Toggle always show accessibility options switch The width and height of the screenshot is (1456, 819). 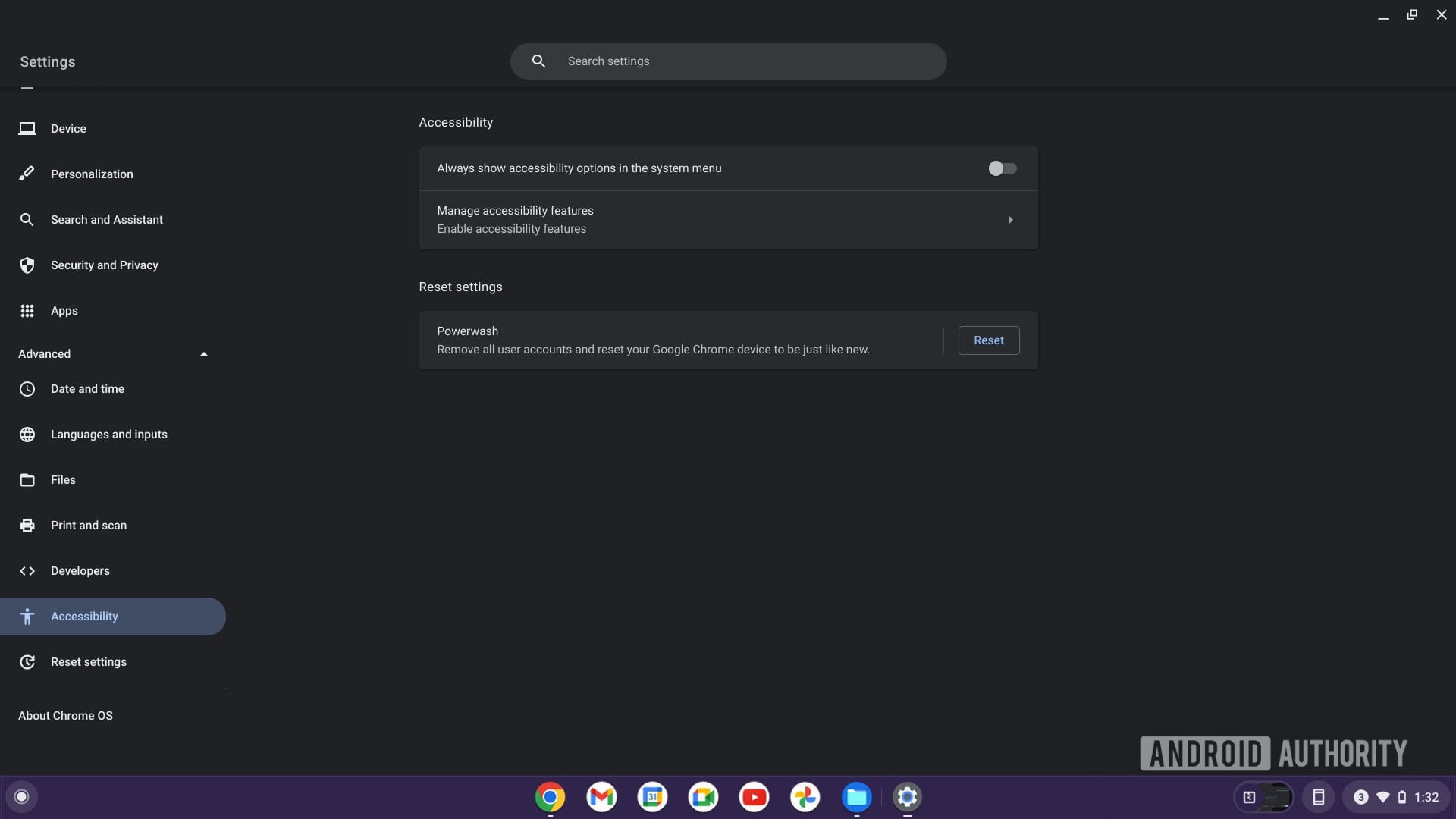coord(1001,168)
